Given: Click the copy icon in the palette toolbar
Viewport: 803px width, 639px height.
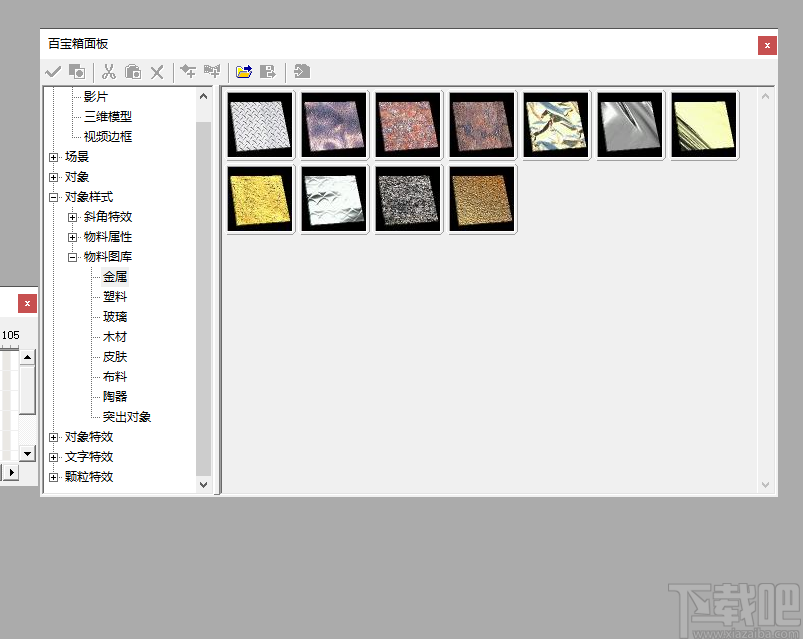Looking at the screenshot, I should pos(75,71).
